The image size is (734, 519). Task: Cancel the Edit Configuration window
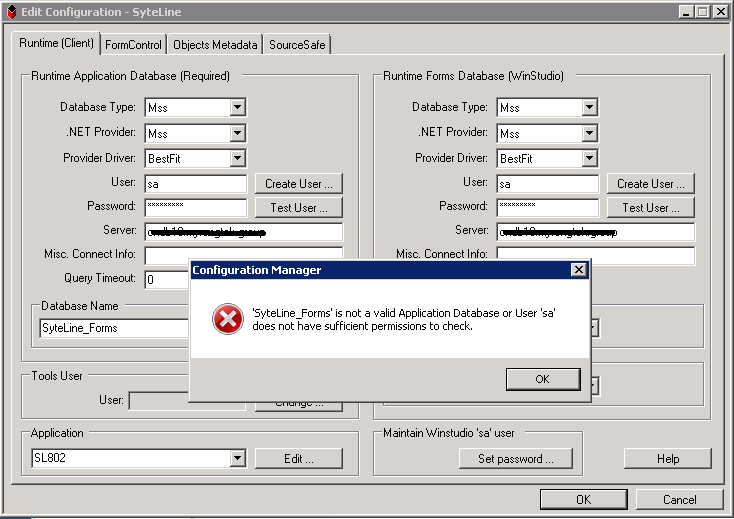tap(679, 499)
